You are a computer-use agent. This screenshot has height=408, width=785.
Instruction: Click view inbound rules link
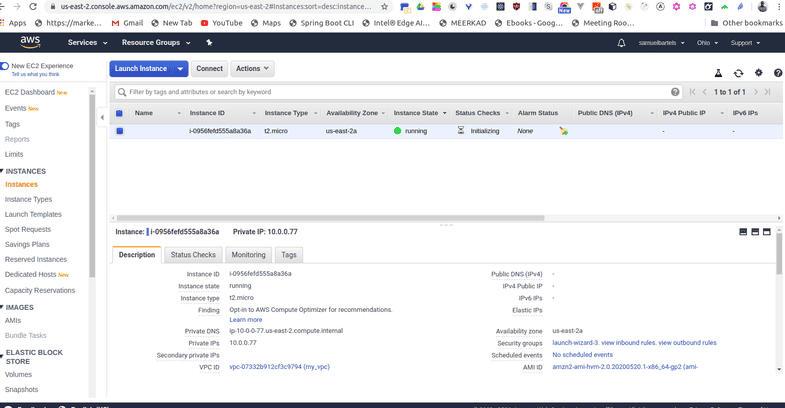click(628, 343)
